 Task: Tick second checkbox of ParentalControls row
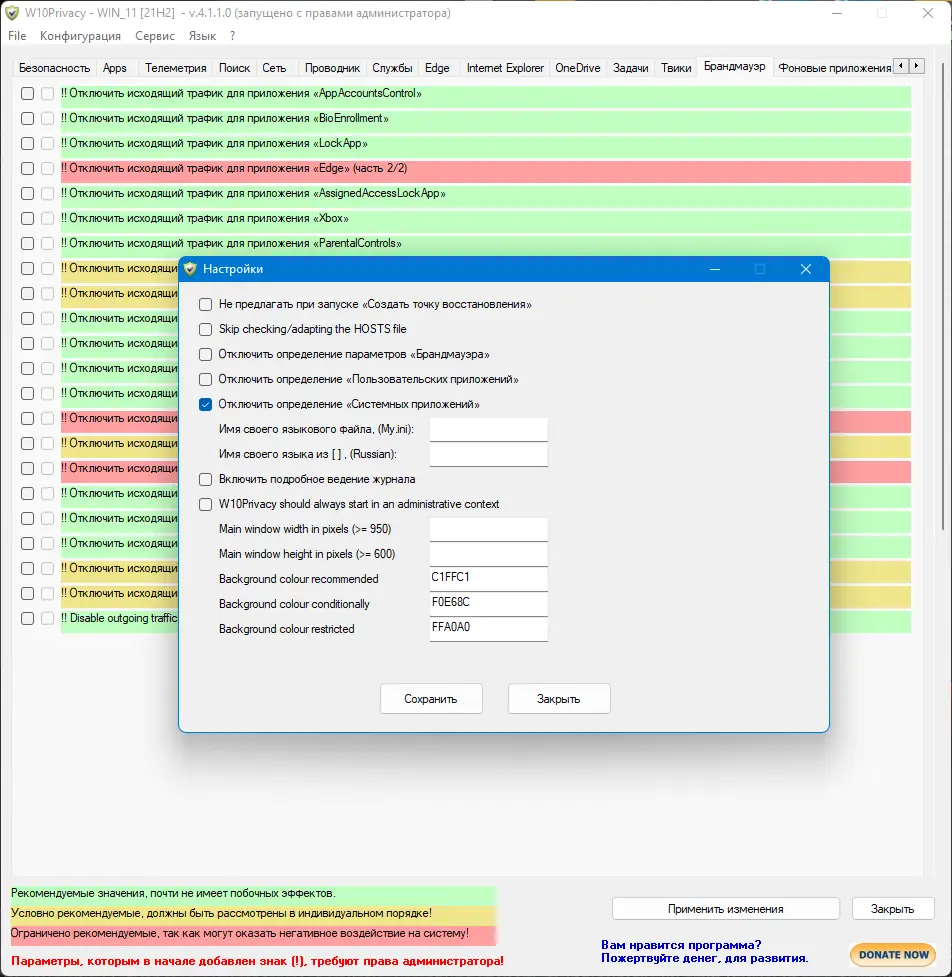pos(47,244)
